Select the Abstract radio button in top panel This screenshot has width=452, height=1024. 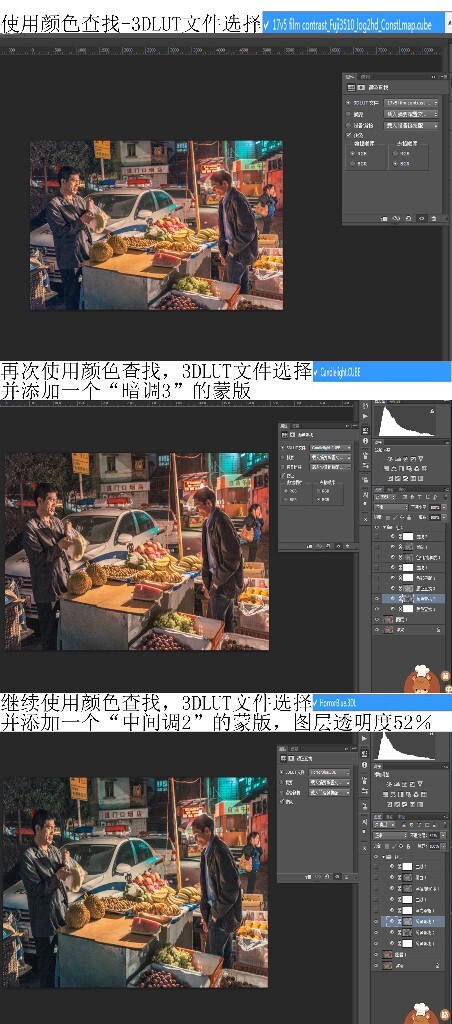(347, 114)
